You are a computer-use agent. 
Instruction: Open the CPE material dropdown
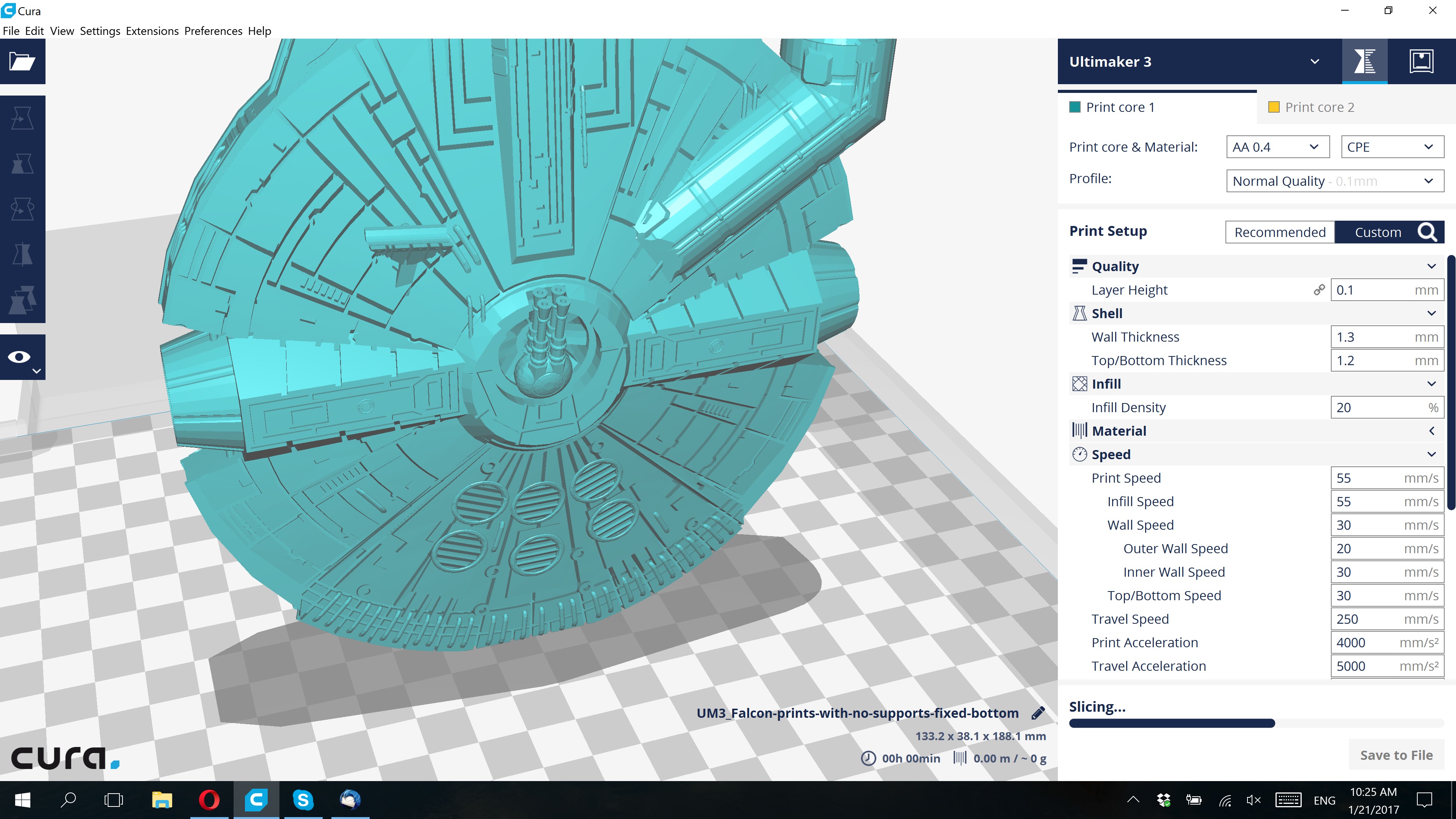coord(1392,147)
